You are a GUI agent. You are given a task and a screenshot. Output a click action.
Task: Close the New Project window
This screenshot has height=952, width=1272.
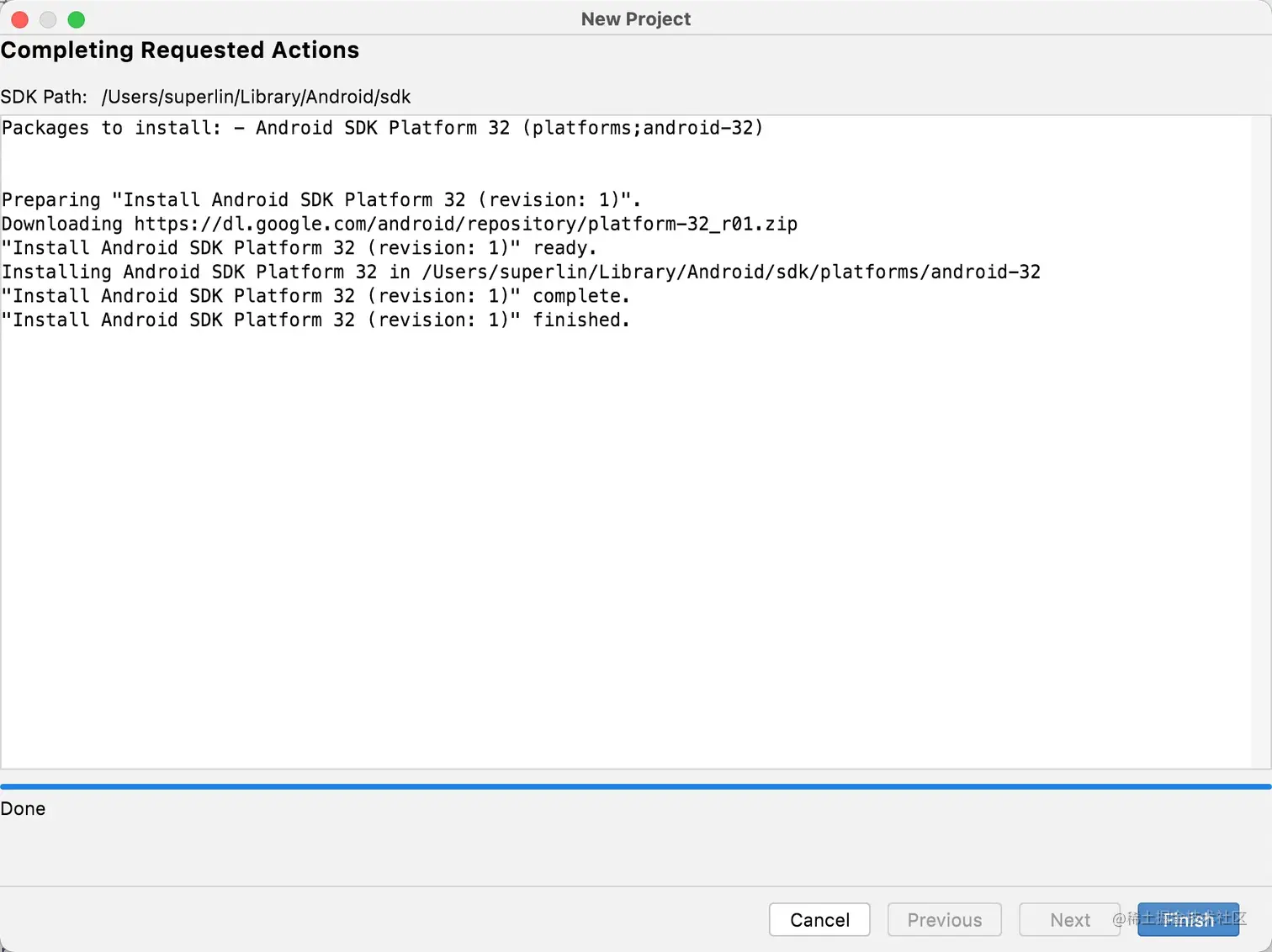click(20, 19)
